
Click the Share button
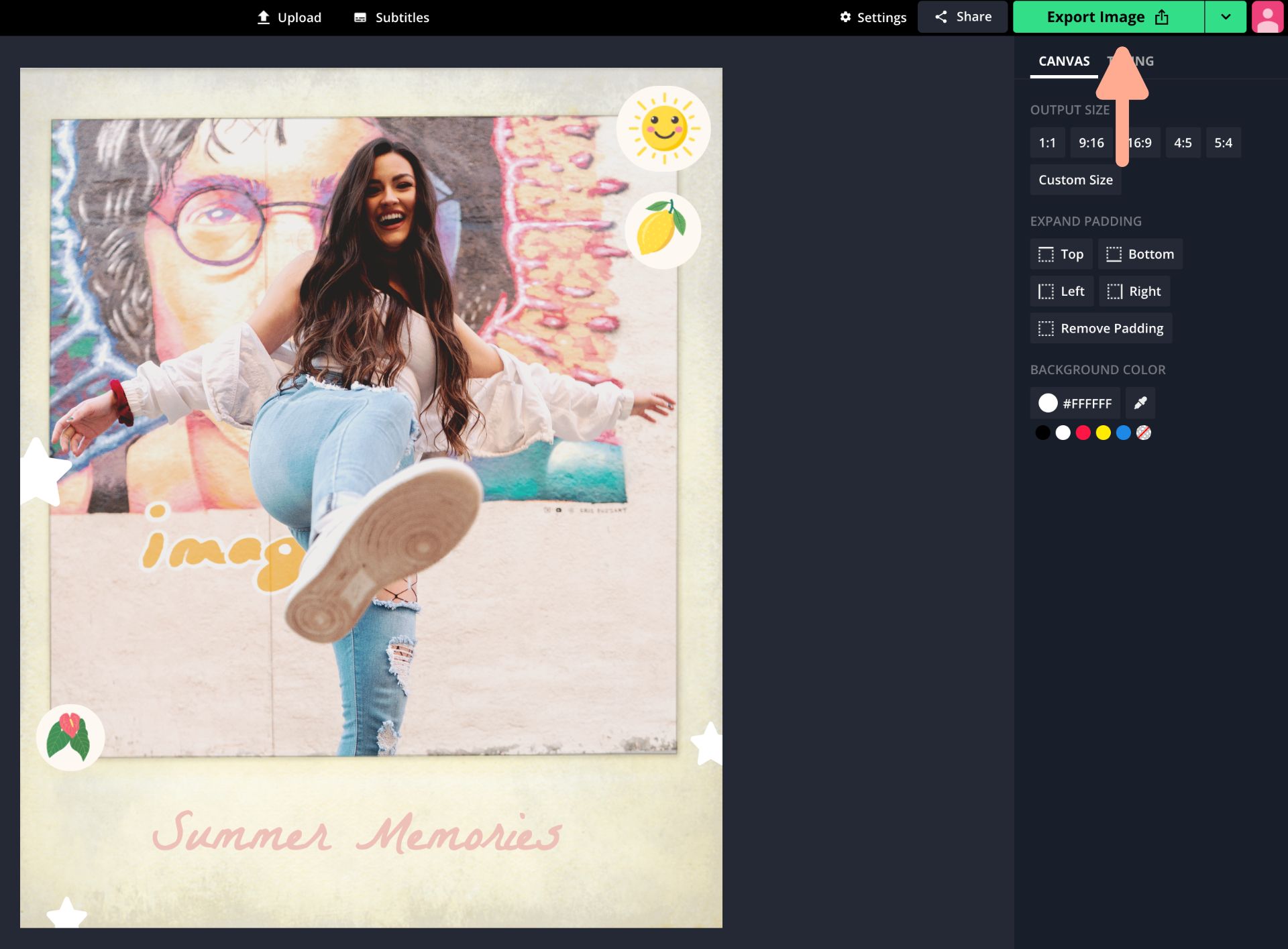pyautogui.click(x=963, y=17)
